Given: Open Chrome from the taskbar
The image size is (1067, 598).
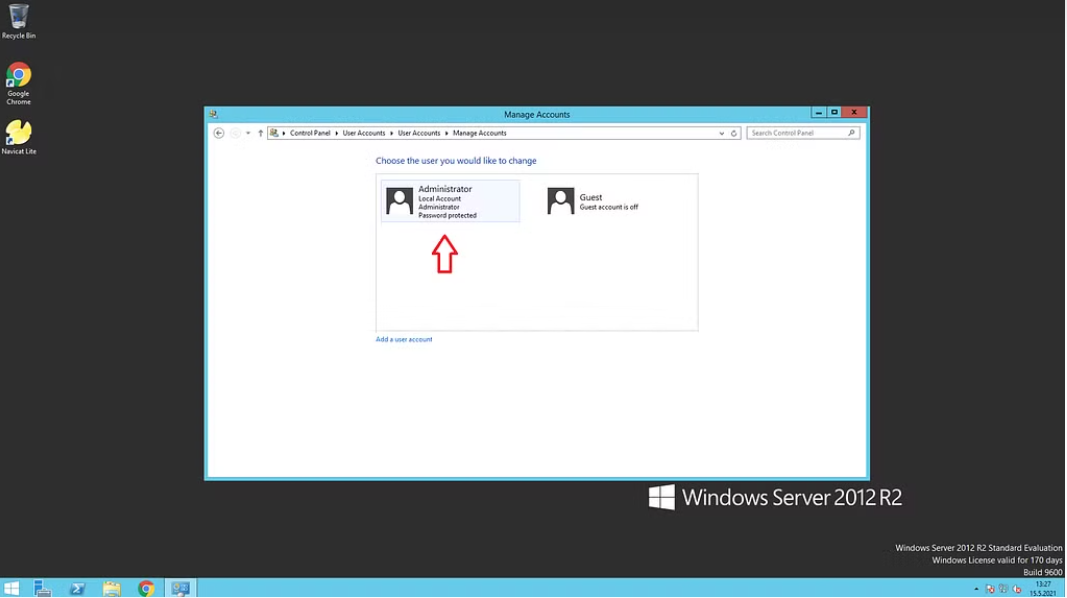Looking at the screenshot, I should click(x=146, y=588).
